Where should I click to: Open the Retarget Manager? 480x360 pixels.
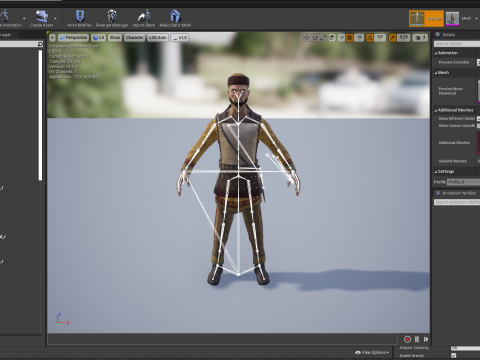tap(112, 18)
